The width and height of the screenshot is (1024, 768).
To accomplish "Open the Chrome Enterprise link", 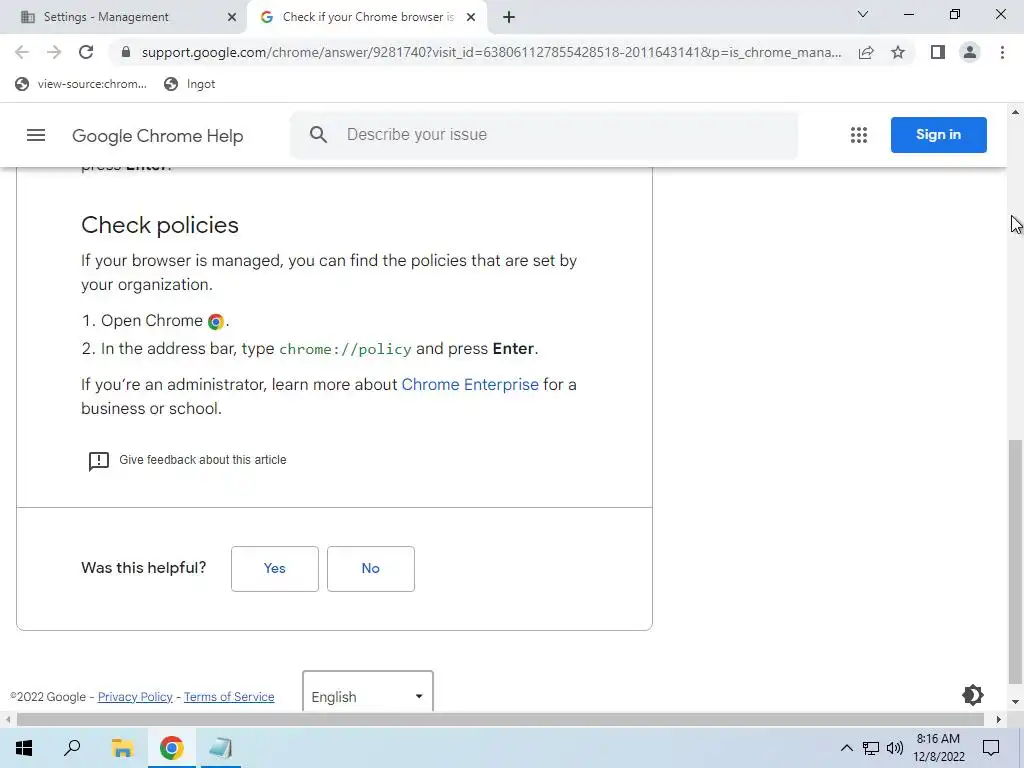I will (x=470, y=385).
